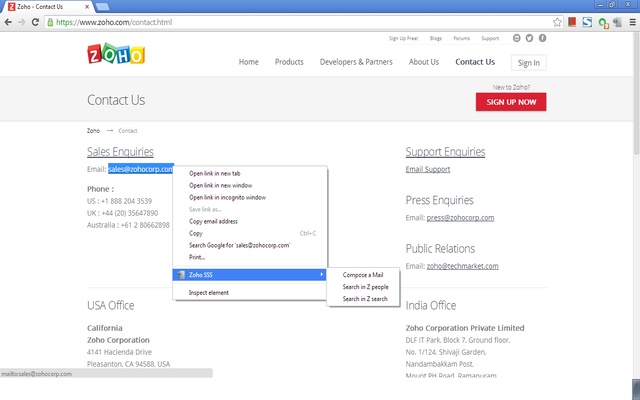Open the Chrome hamburger menu

632,22
